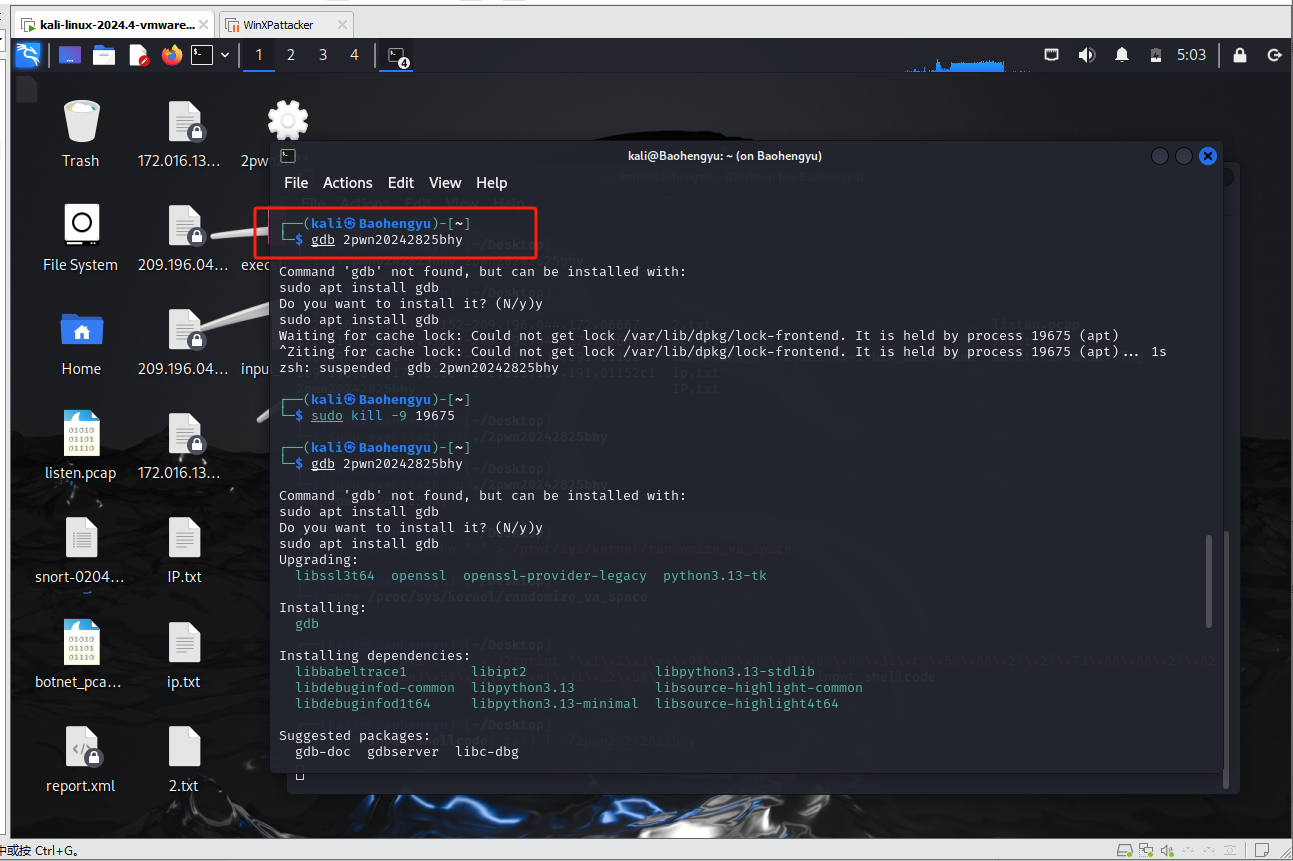1293x861 pixels.
Task: Switch to workspace 2
Action: click(x=291, y=55)
